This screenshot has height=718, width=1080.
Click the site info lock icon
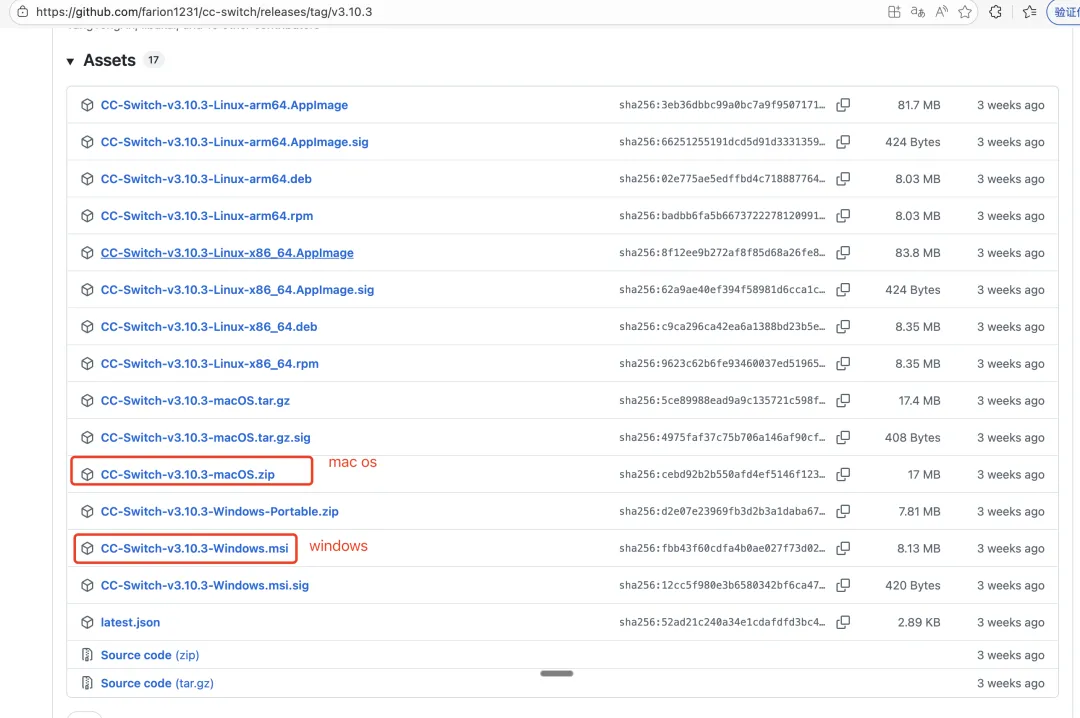[23, 12]
